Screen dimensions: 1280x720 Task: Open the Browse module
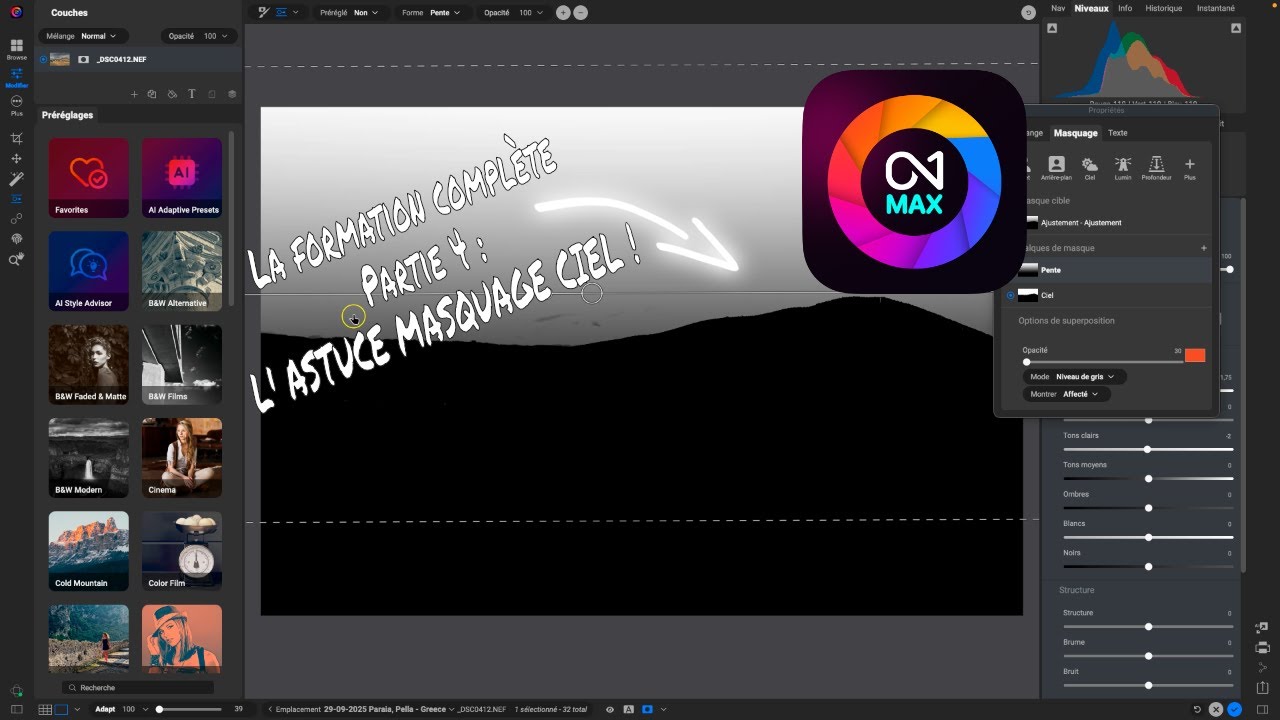(x=16, y=49)
